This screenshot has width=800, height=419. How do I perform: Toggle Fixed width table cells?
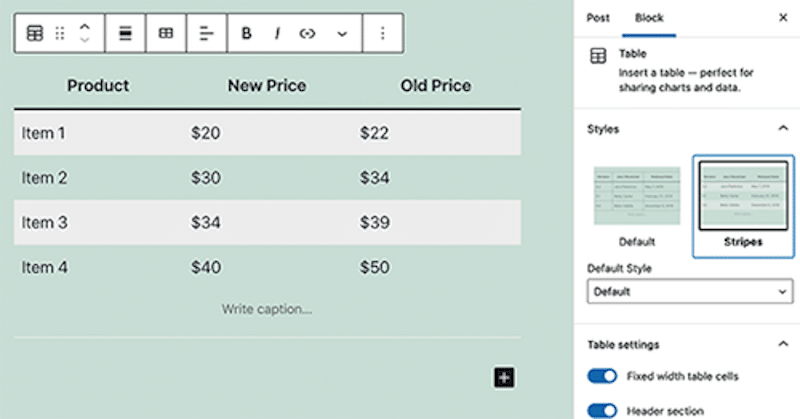[602, 376]
